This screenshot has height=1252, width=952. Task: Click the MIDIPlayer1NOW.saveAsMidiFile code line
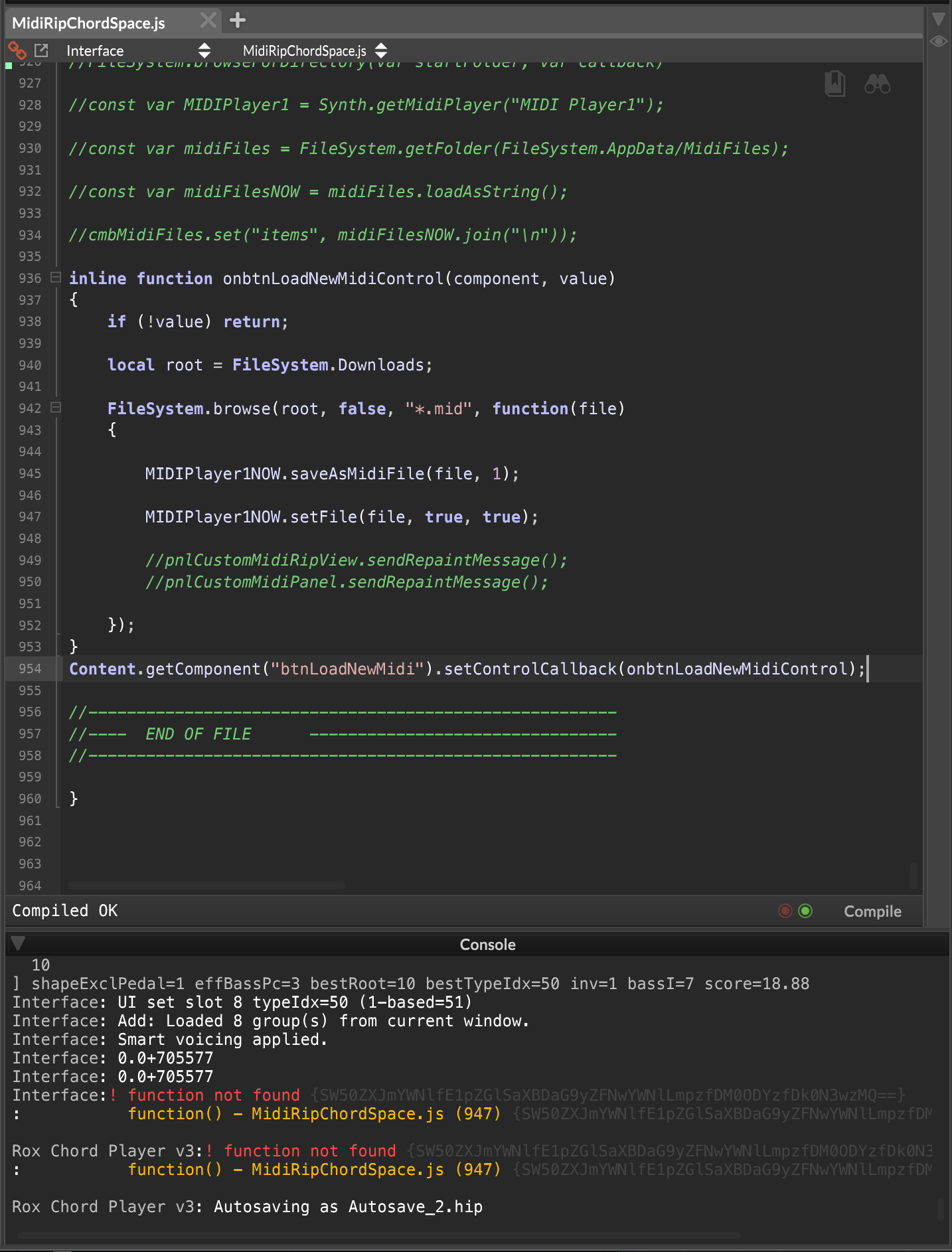[x=332, y=473]
